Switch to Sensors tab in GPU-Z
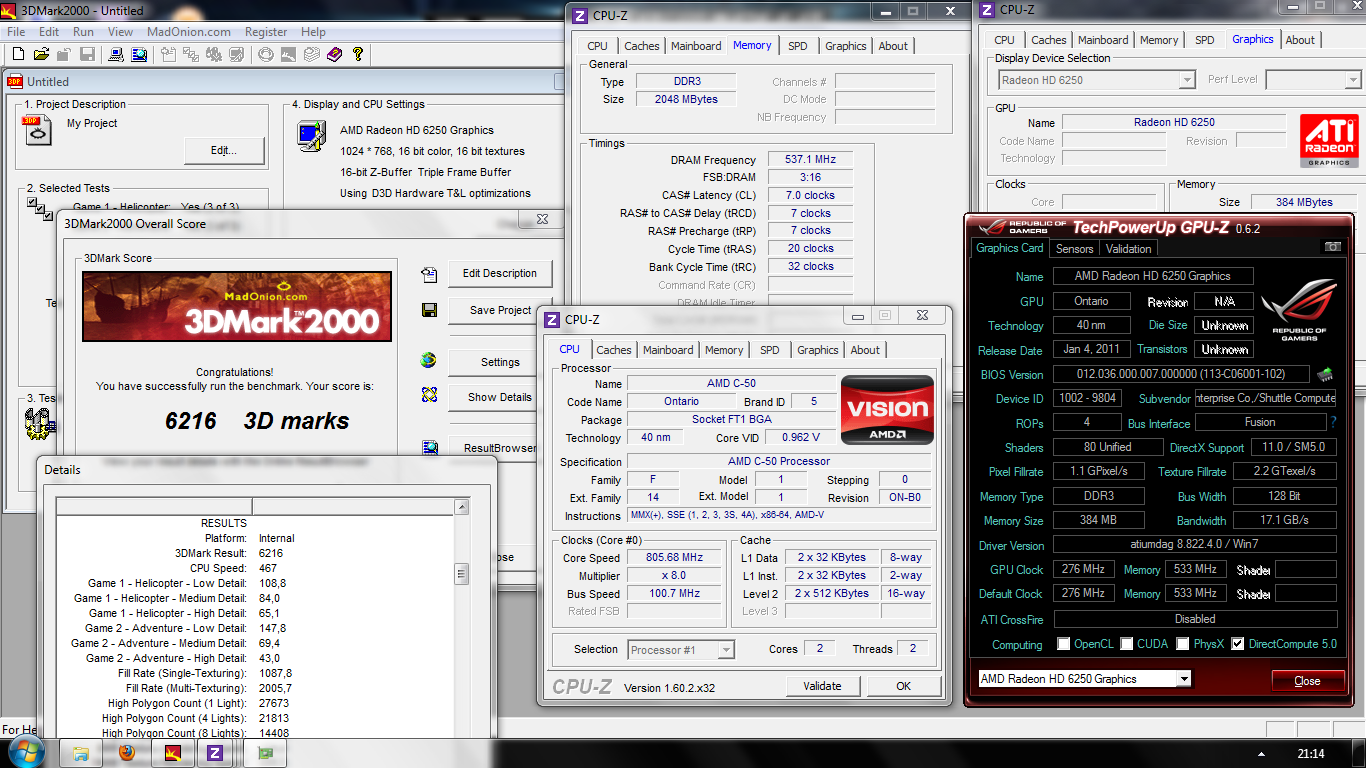1366x768 pixels. click(1074, 248)
